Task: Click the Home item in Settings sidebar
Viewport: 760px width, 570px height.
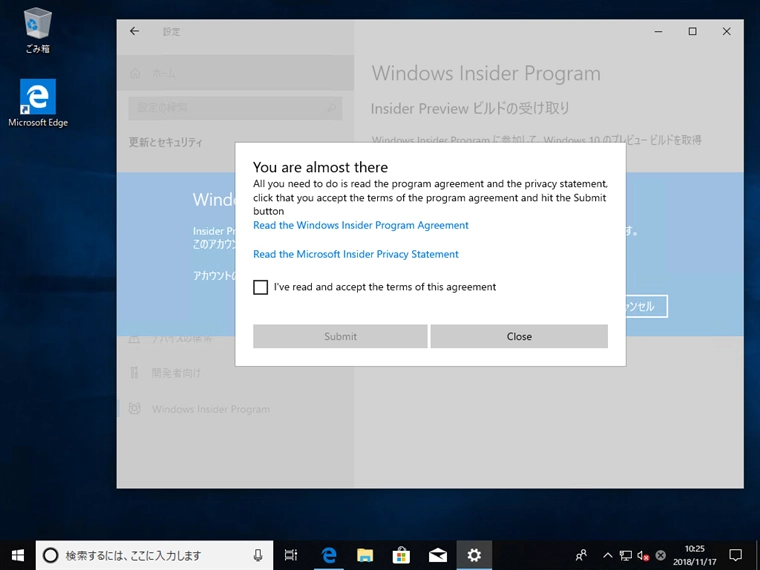Action: pos(235,73)
